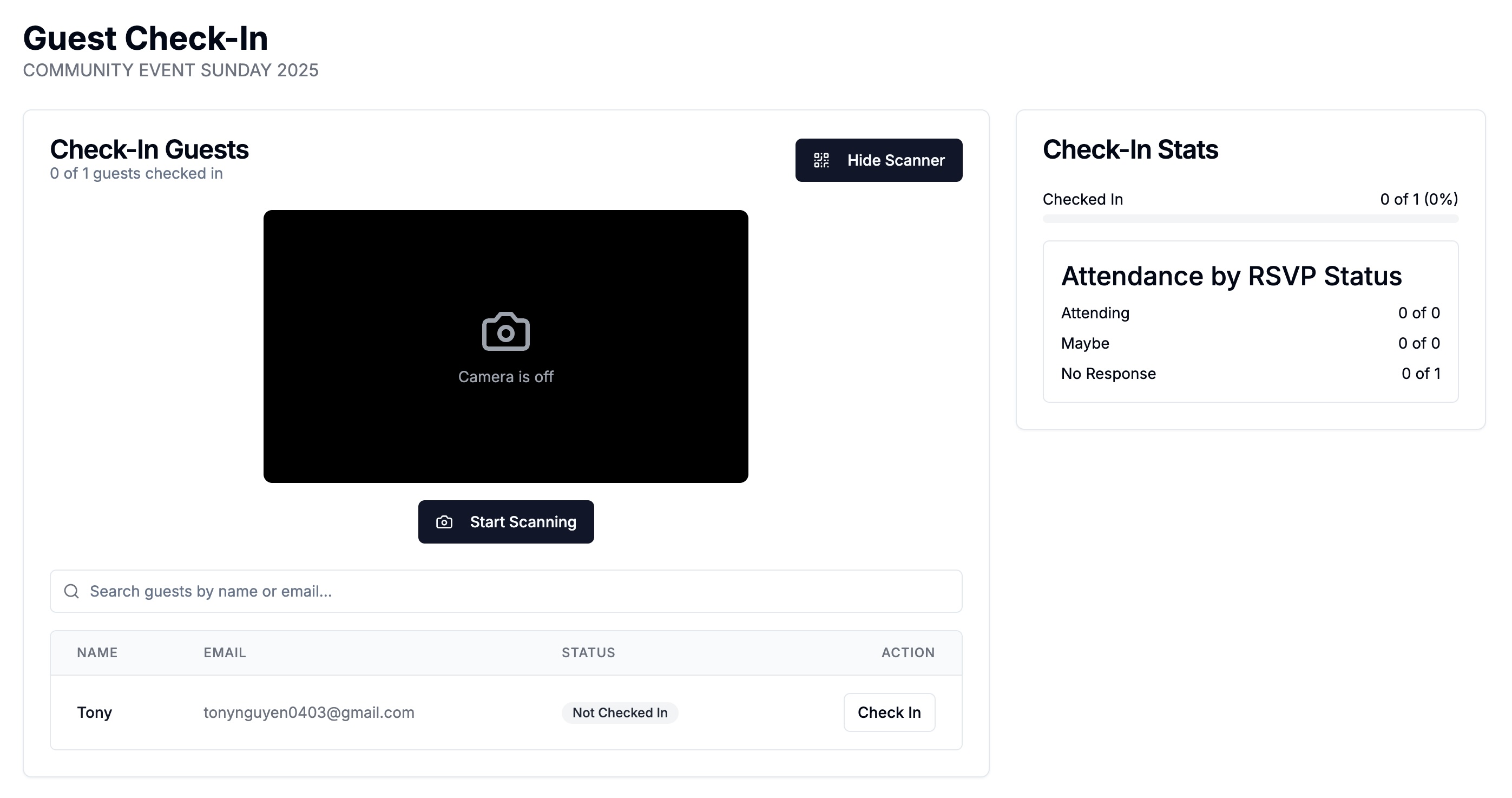This screenshot has height=798, width=1512.
Task: Click the Checked In progress bar
Action: pos(1250,219)
